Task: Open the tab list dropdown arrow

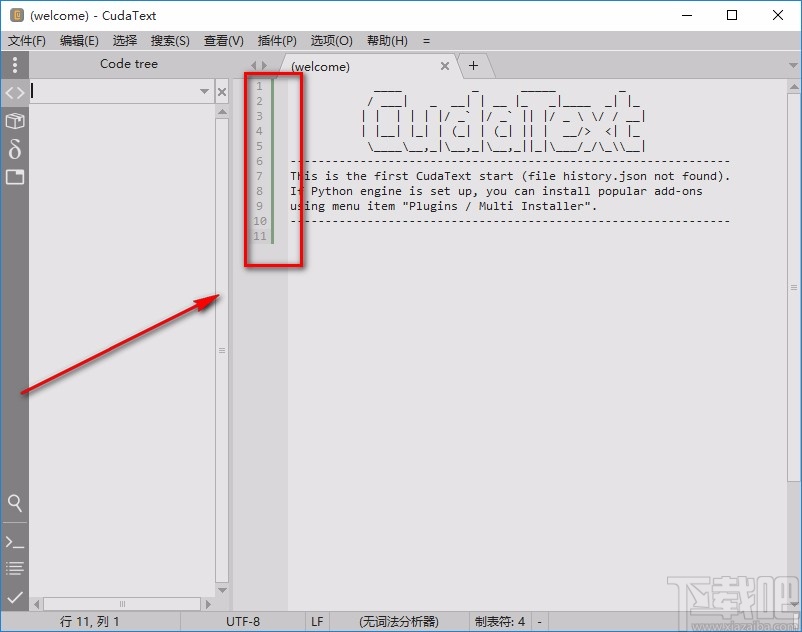Action: point(793,65)
